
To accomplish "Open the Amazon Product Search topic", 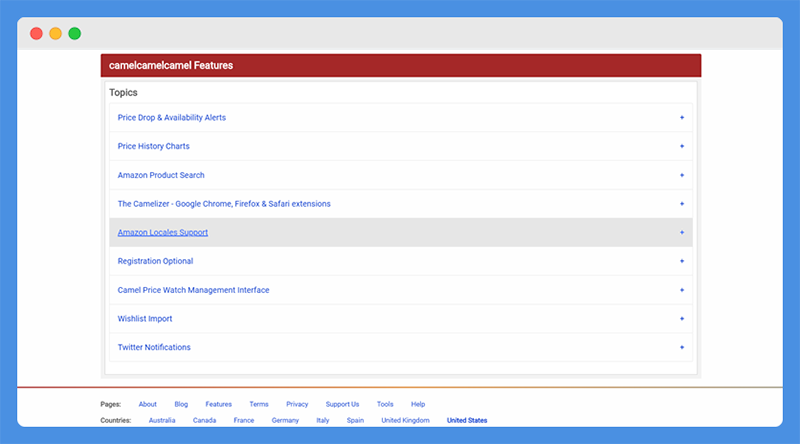I will pos(161,175).
